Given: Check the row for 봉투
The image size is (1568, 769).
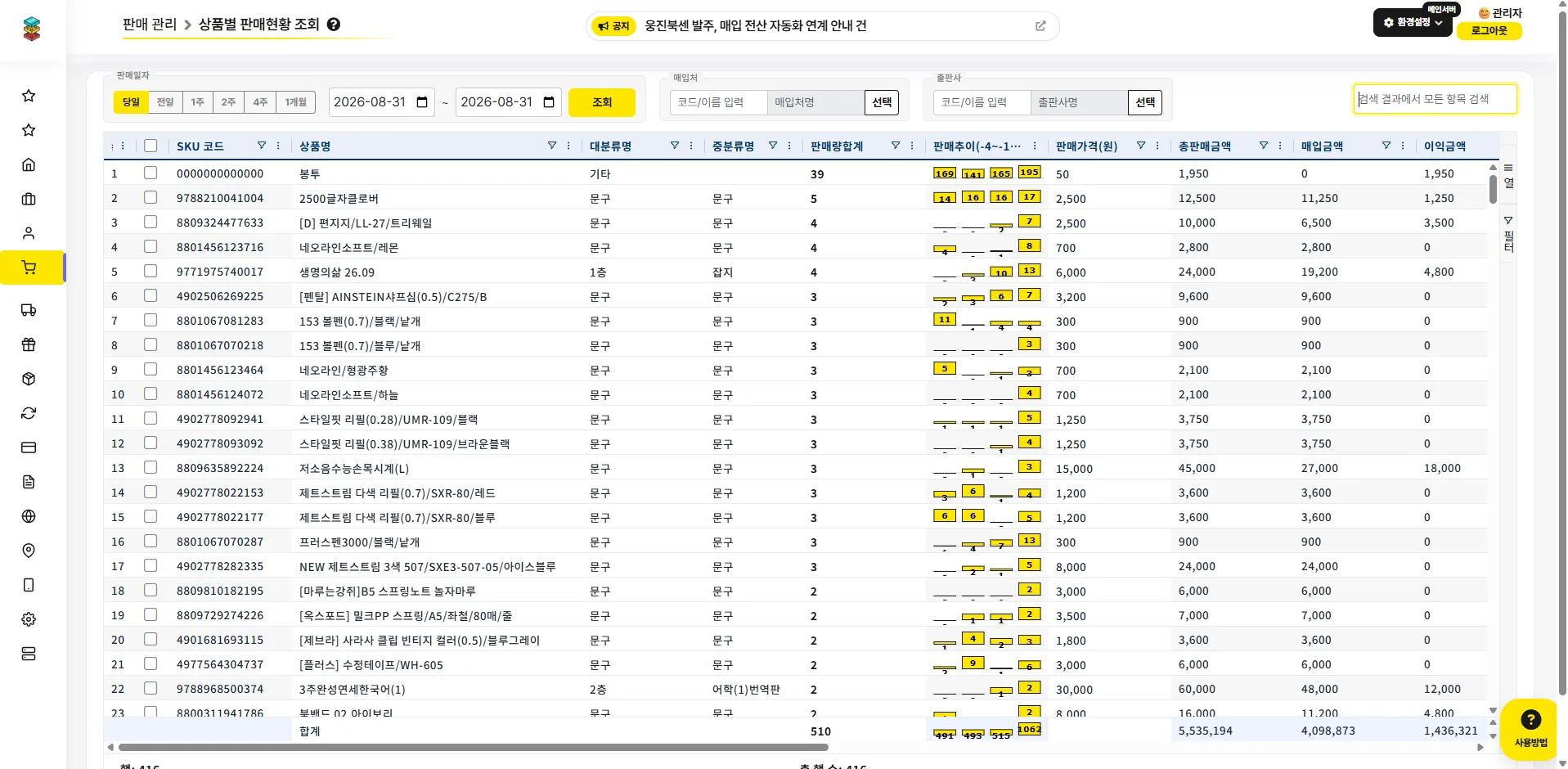Looking at the screenshot, I should 151,173.
